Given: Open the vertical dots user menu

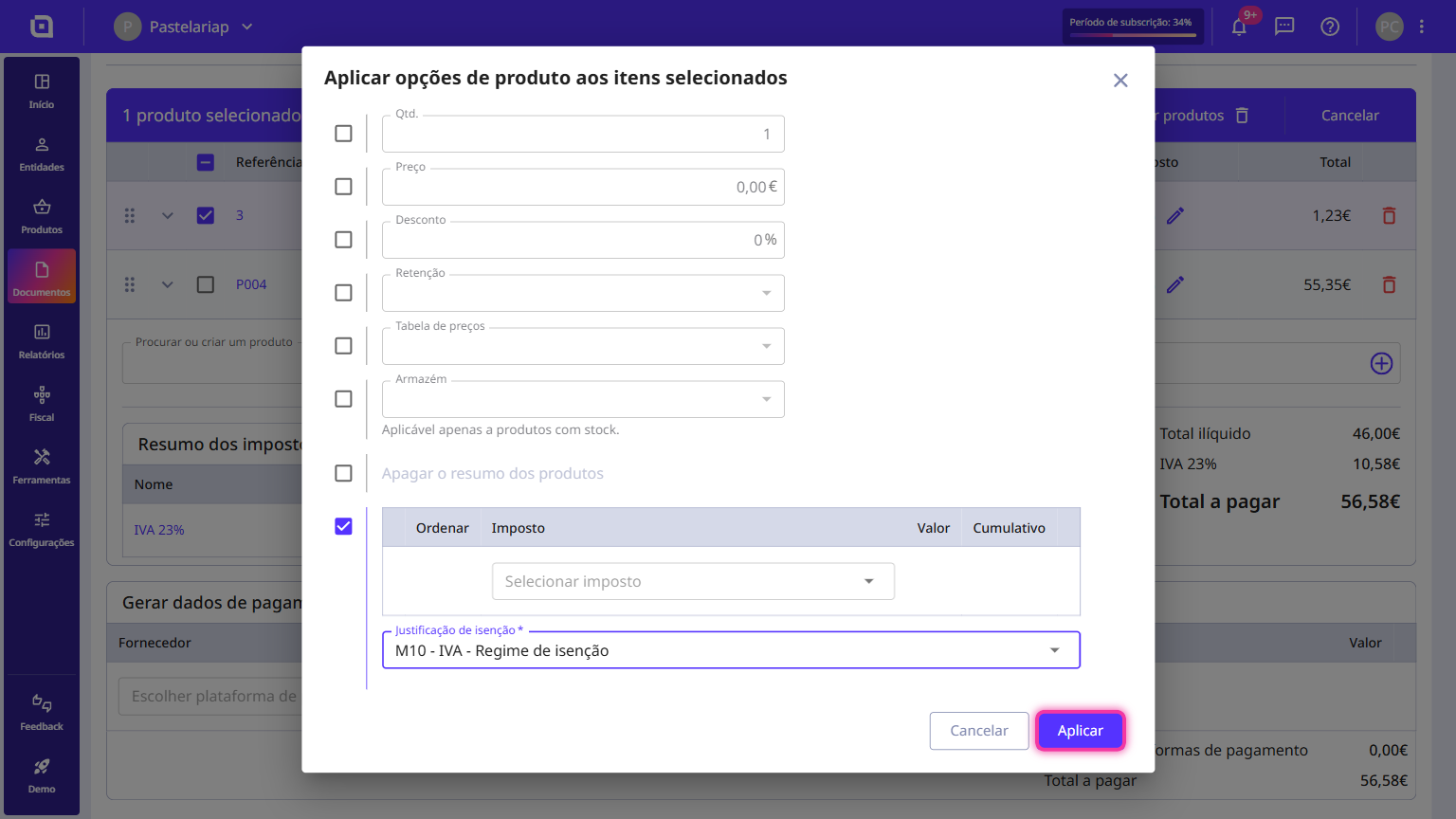Looking at the screenshot, I should pyautogui.click(x=1422, y=27).
